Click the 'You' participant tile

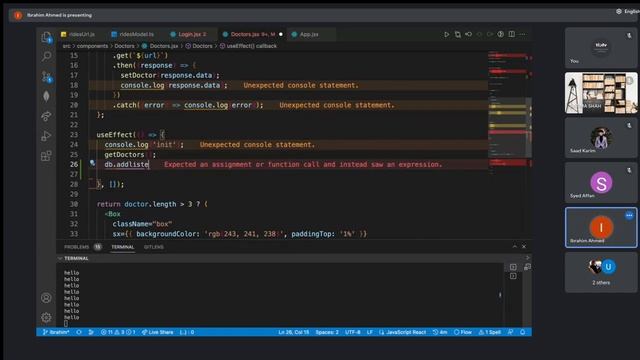[x=601, y=48]
